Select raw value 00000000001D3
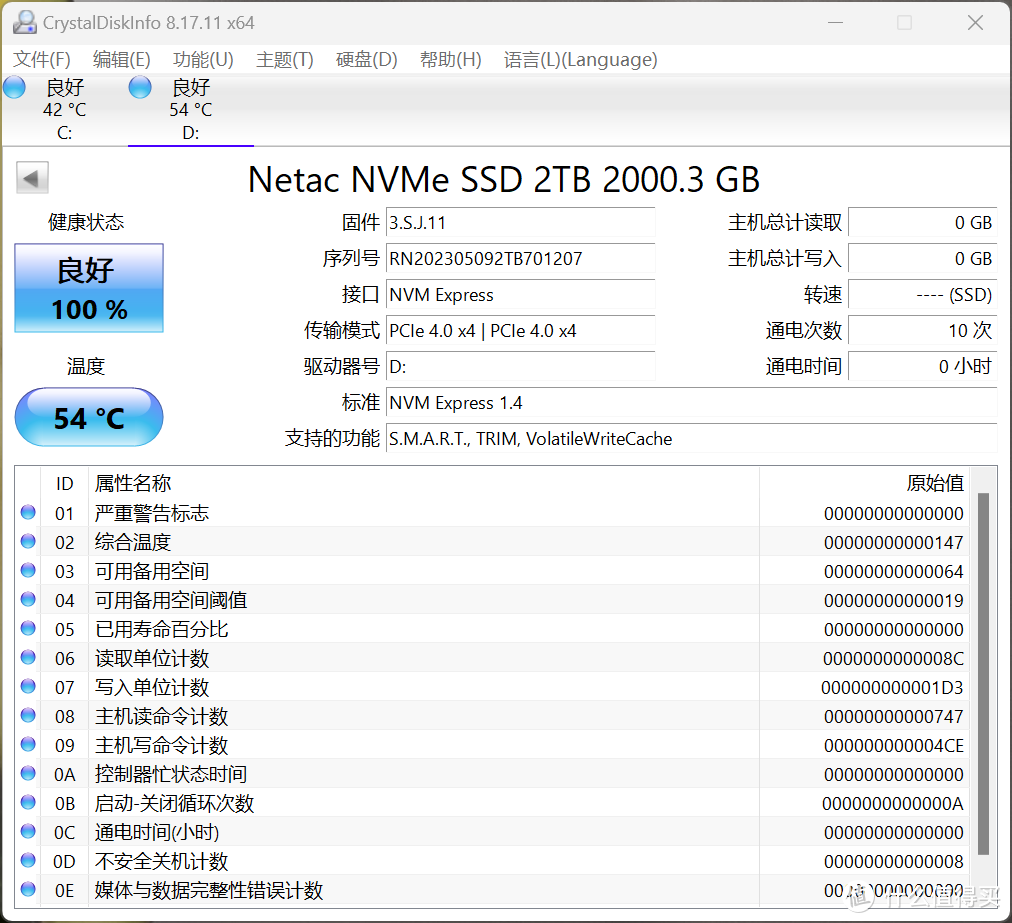Image resolution: width=1012 pixels, height=923 pixels. tap(892, 688)
